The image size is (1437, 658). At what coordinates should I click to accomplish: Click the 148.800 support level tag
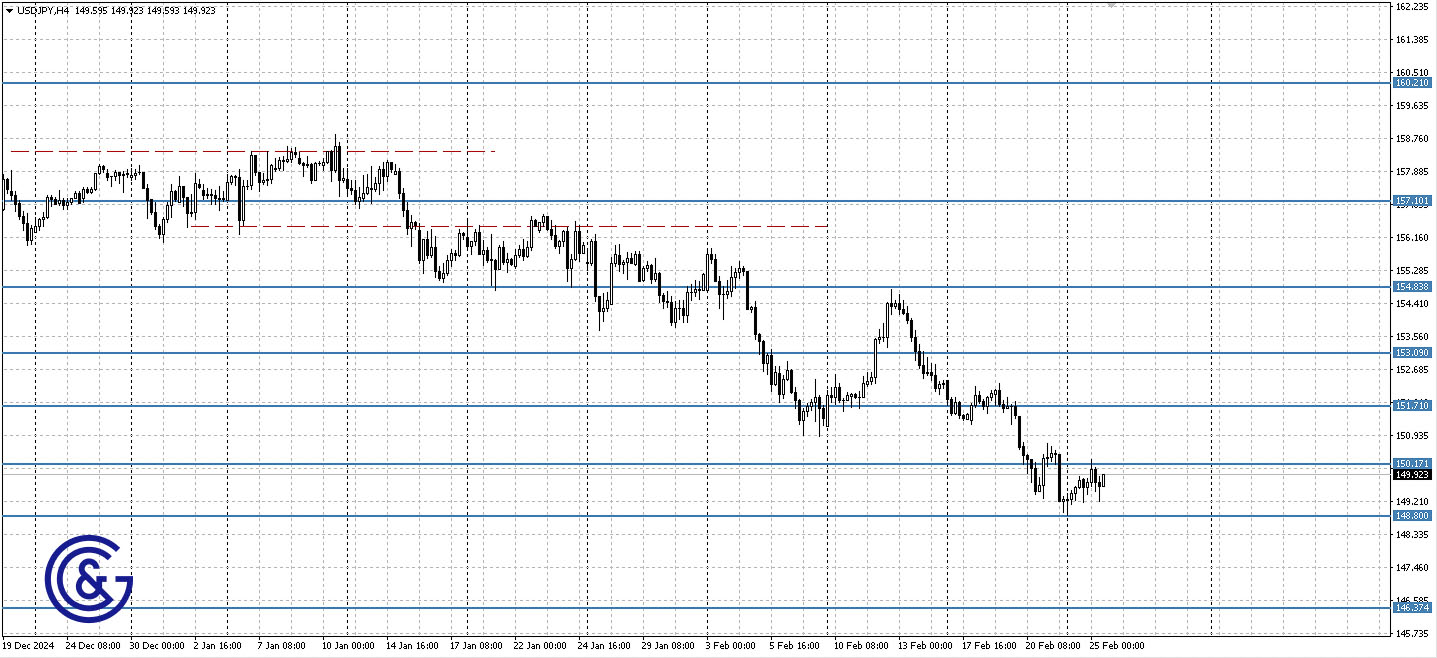(1412, 515)
